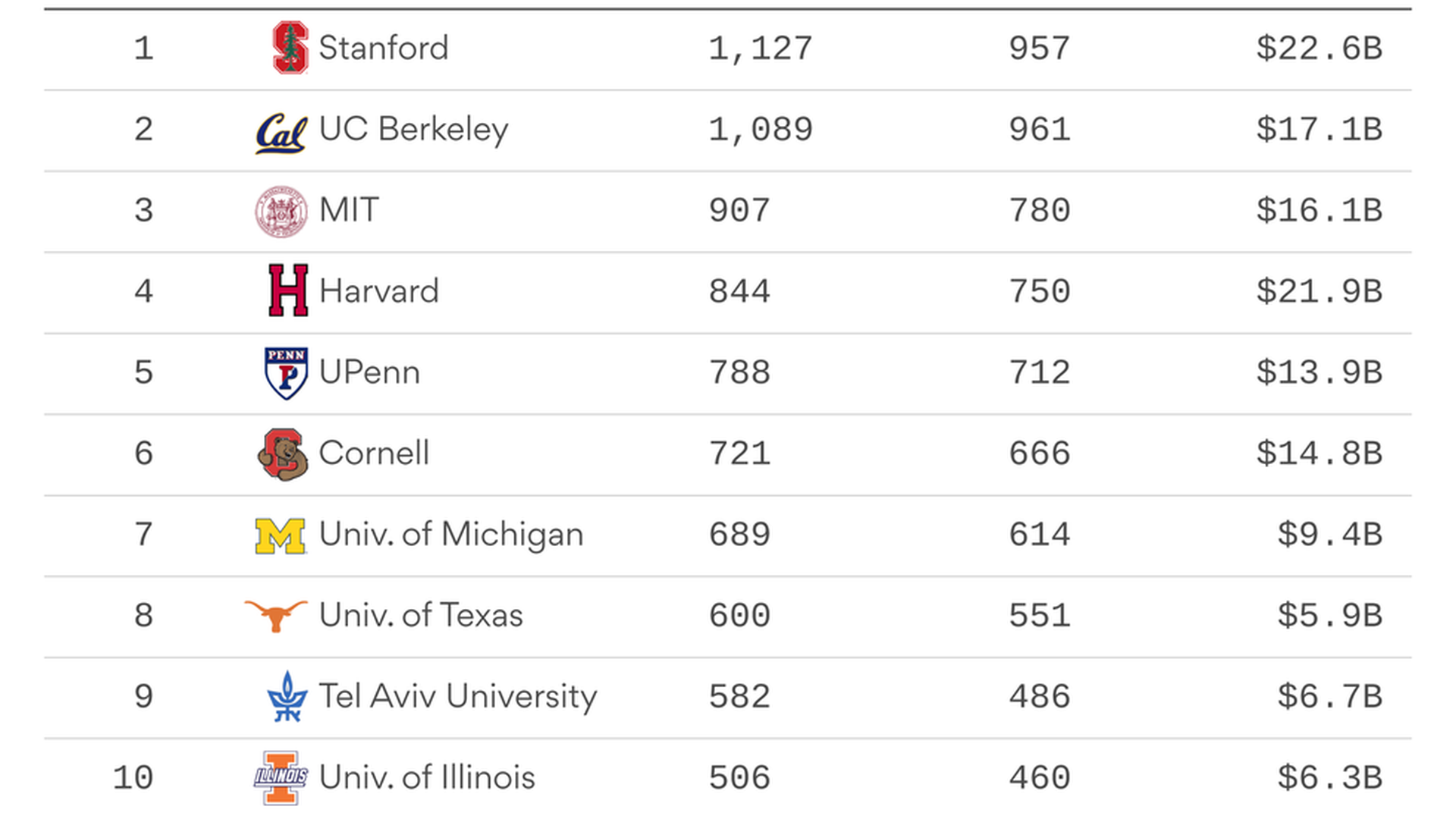Click the Michigan block M logo
Screen dimensions: 1456x819
(x=281, y=535)
